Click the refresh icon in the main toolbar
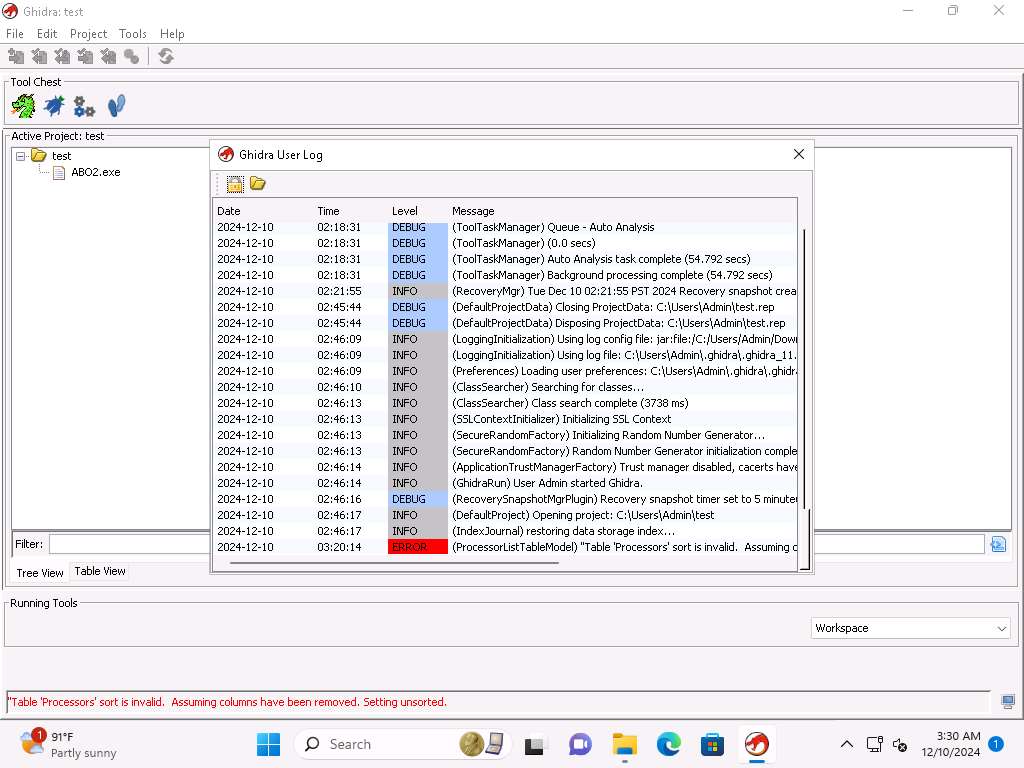The image size is (1024, 768). tap(166, 57)
